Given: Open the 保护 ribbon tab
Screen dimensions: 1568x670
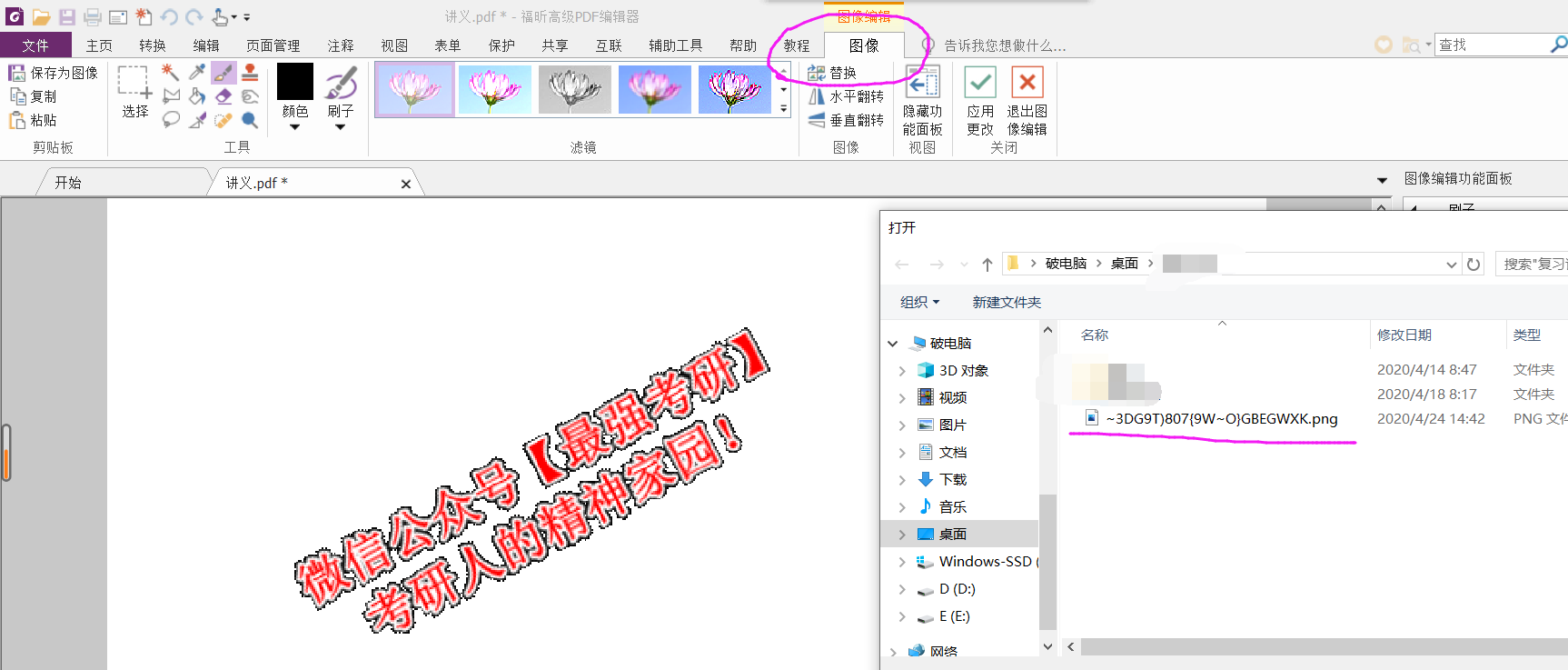Looking at the screenshot, I should [x=501, y=45].
